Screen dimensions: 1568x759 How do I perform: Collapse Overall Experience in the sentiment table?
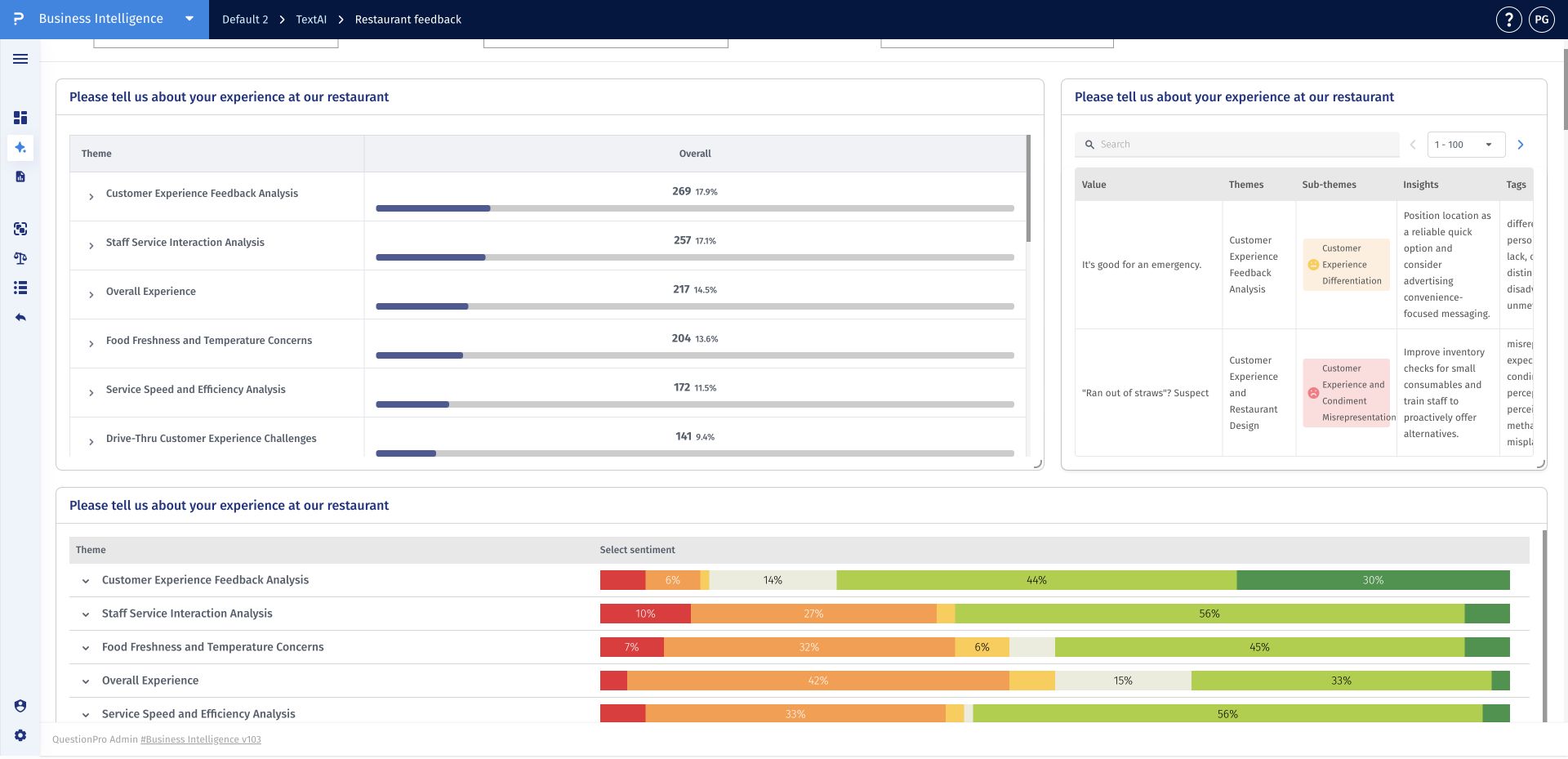click(x=86, y=681)
